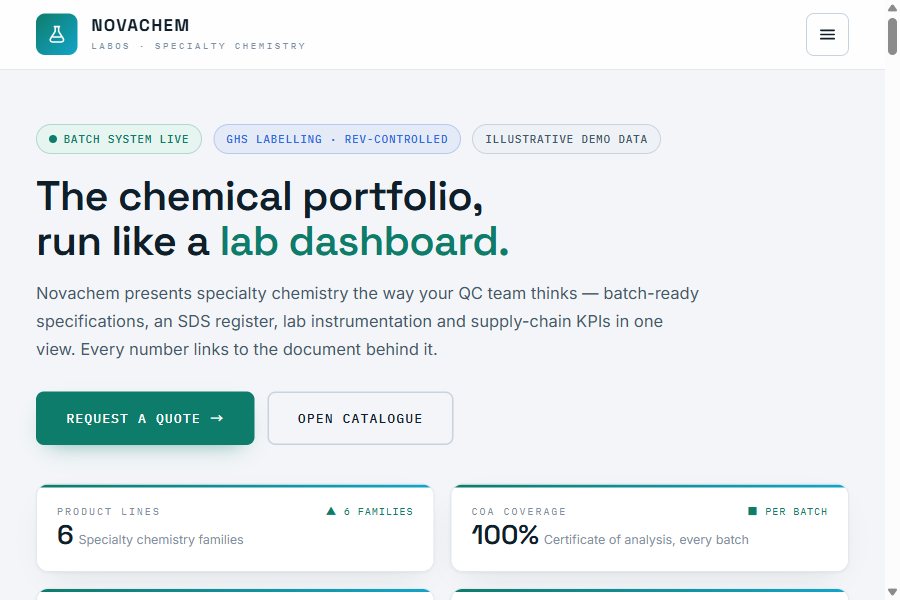This screenshot has height=600, width=900.
Task: Click the Batch System Live badge
Action: click(119, 139)
